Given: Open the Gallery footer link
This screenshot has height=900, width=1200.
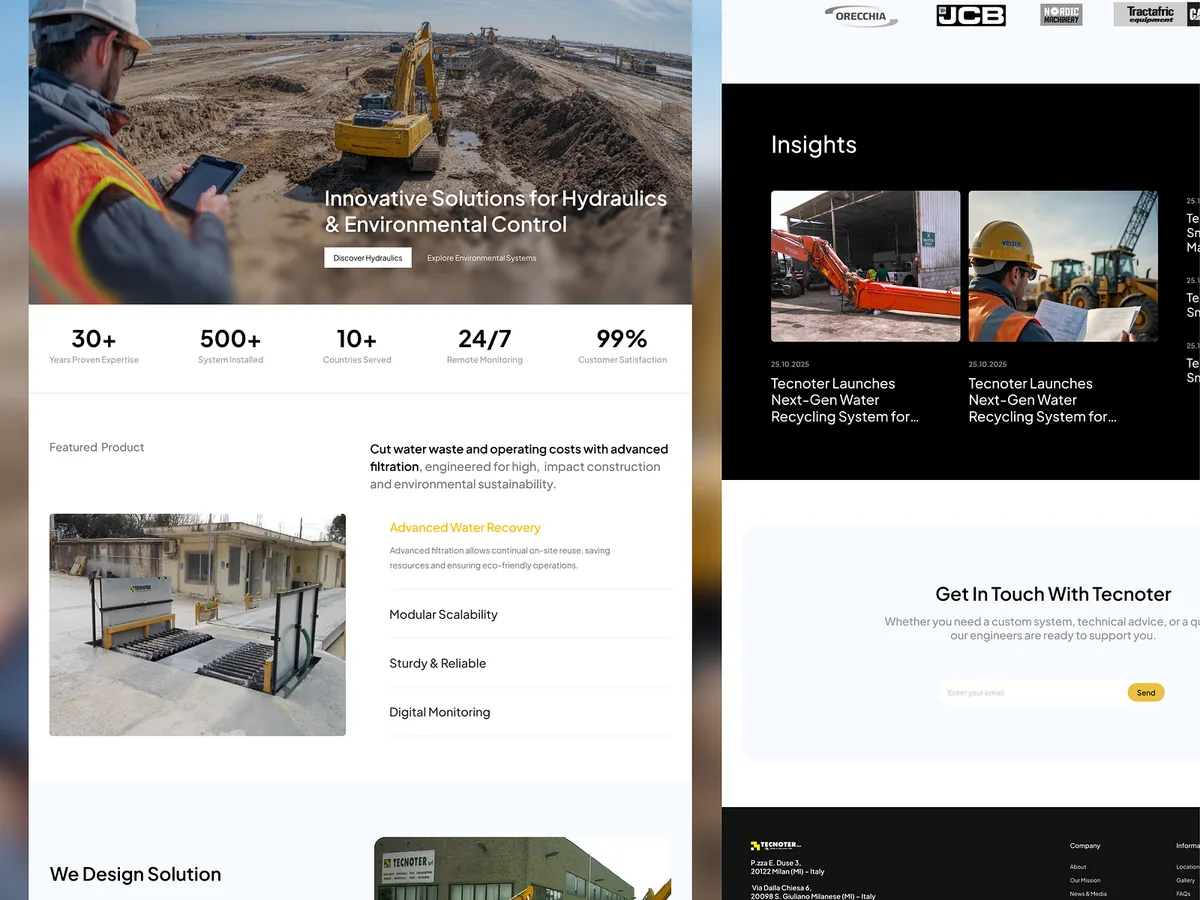Looking at the screenshot, I should 1186,881.
